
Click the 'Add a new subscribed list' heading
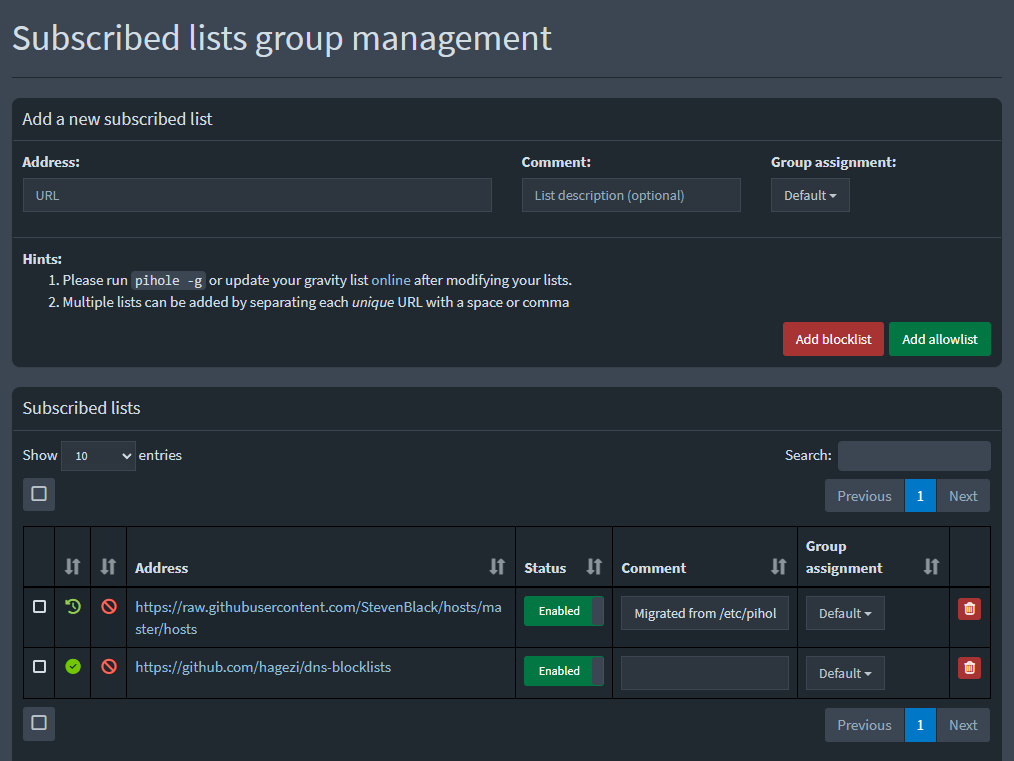point(117,119)
